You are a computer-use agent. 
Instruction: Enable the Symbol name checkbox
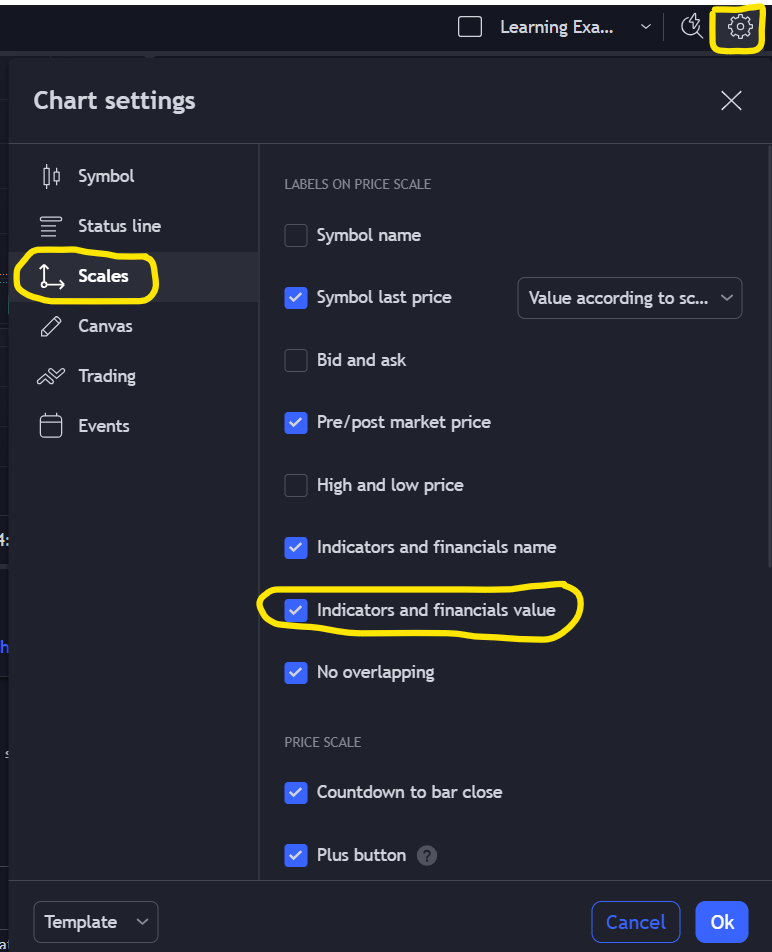(x=296, y=236)
